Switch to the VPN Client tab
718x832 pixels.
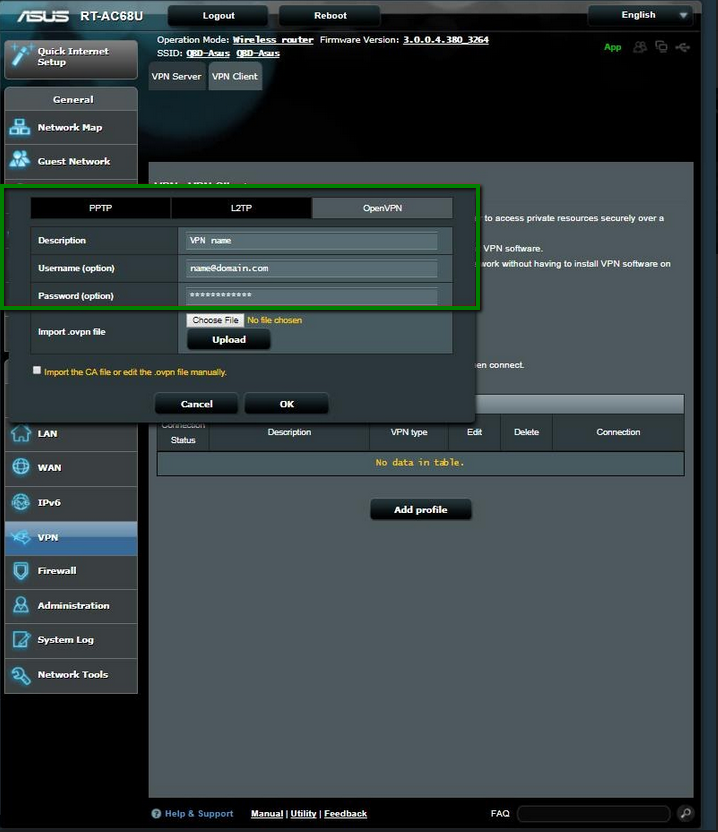[235, 76]
